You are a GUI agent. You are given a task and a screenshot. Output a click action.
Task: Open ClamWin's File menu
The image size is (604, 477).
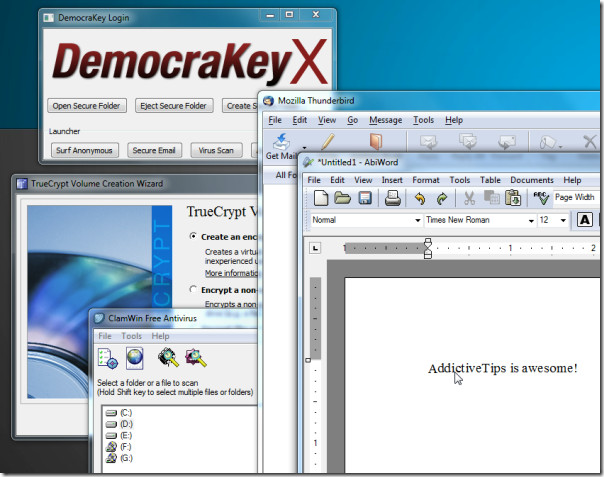[x=105, y=336]
